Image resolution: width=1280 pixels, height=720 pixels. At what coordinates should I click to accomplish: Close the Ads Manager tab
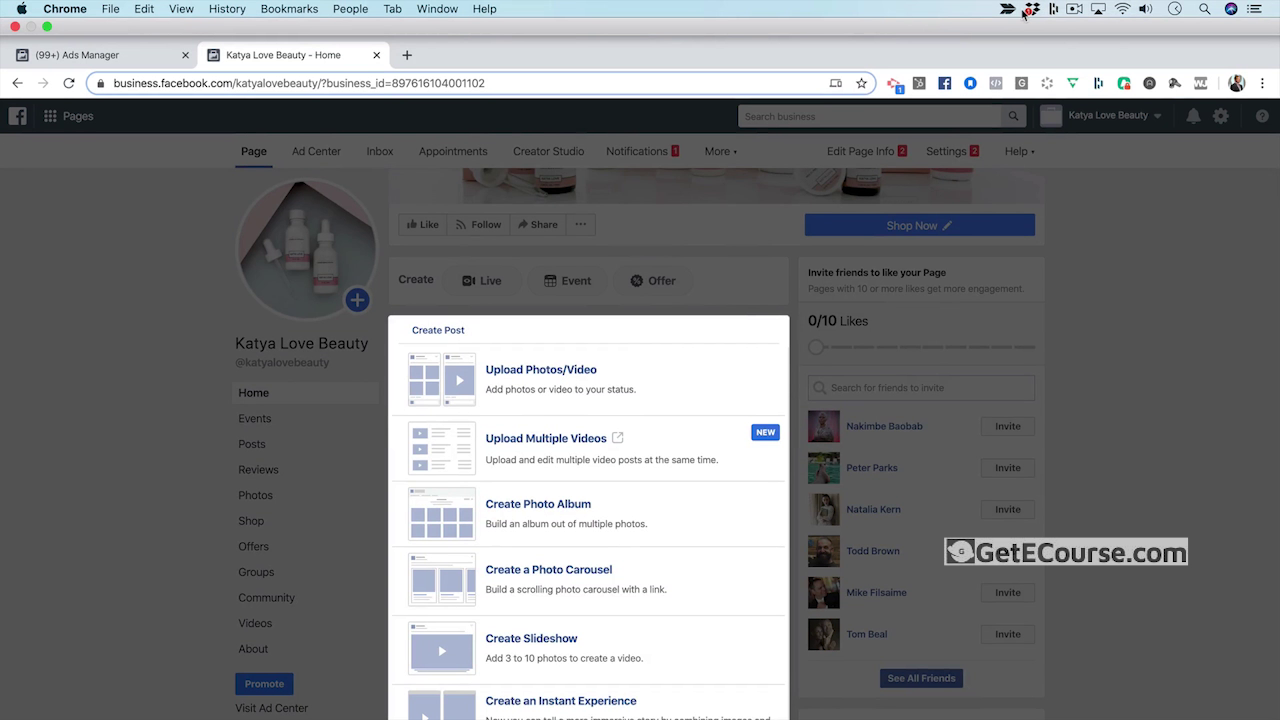click(185, 55)
